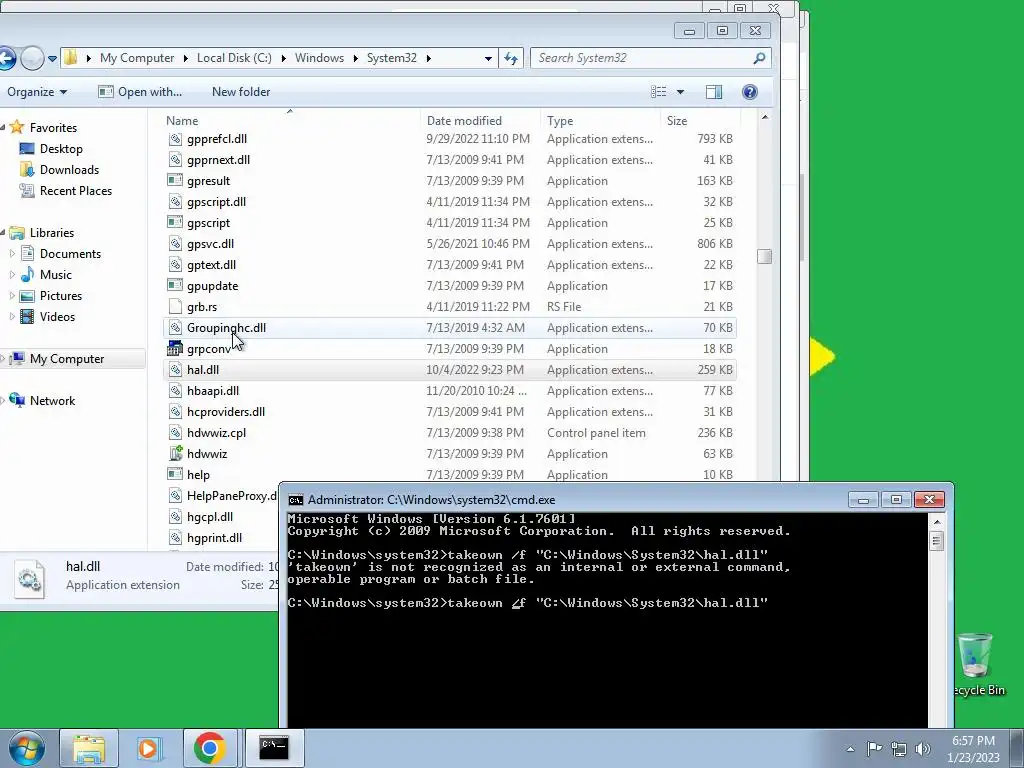Open the Organize menu
1024x768 pixels.
click(37, 92)
